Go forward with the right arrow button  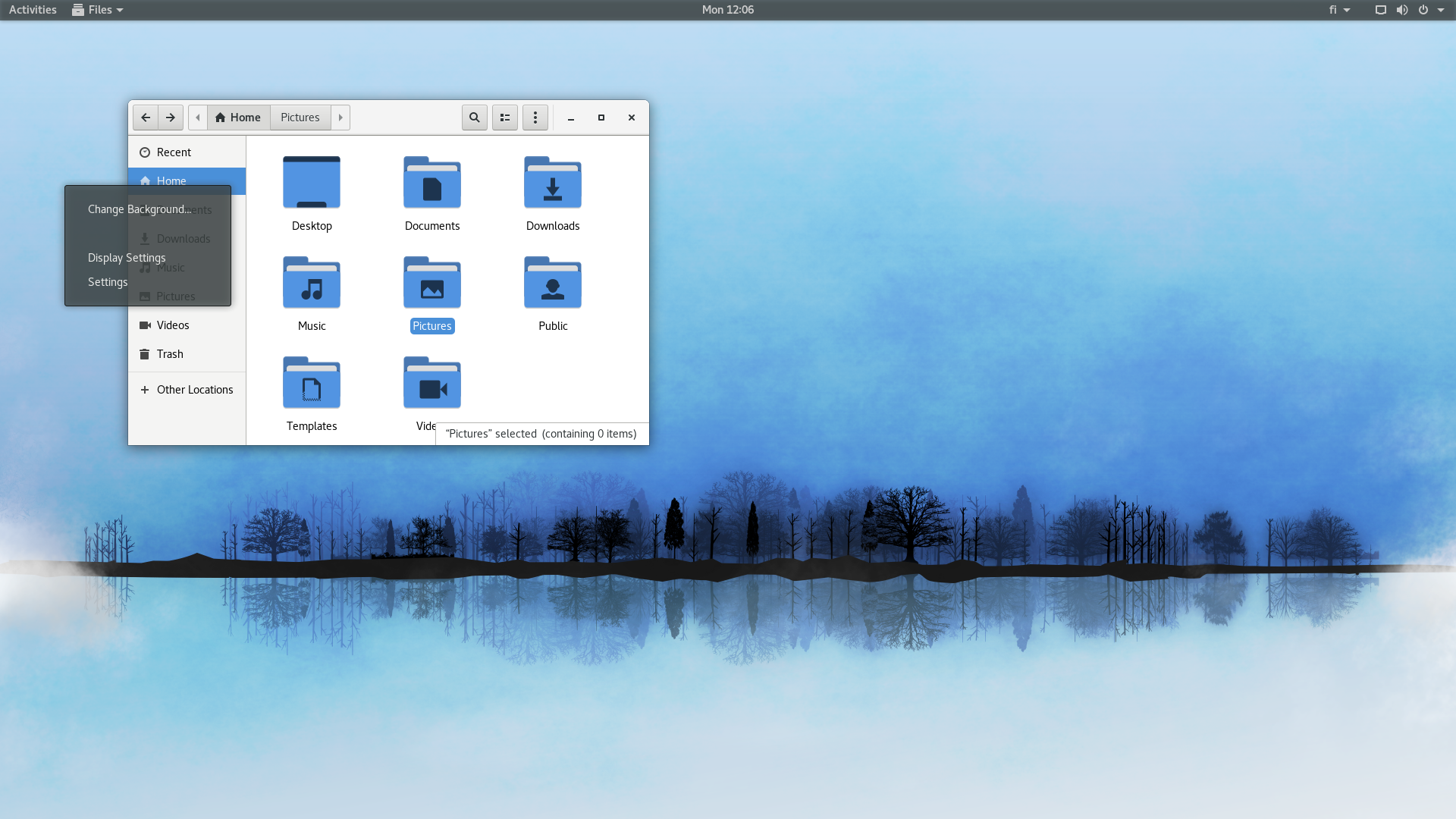pos(171,118)
